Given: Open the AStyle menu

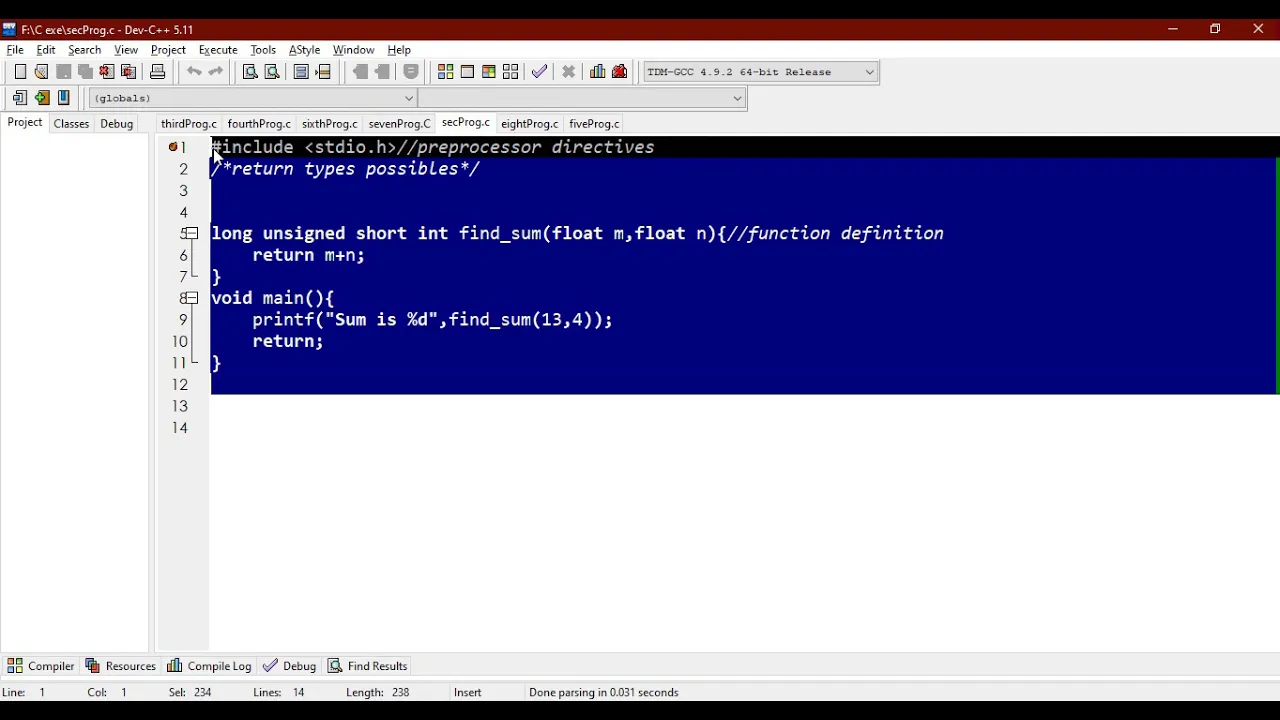Looking at the screenshot, I should tap(304, 50).
